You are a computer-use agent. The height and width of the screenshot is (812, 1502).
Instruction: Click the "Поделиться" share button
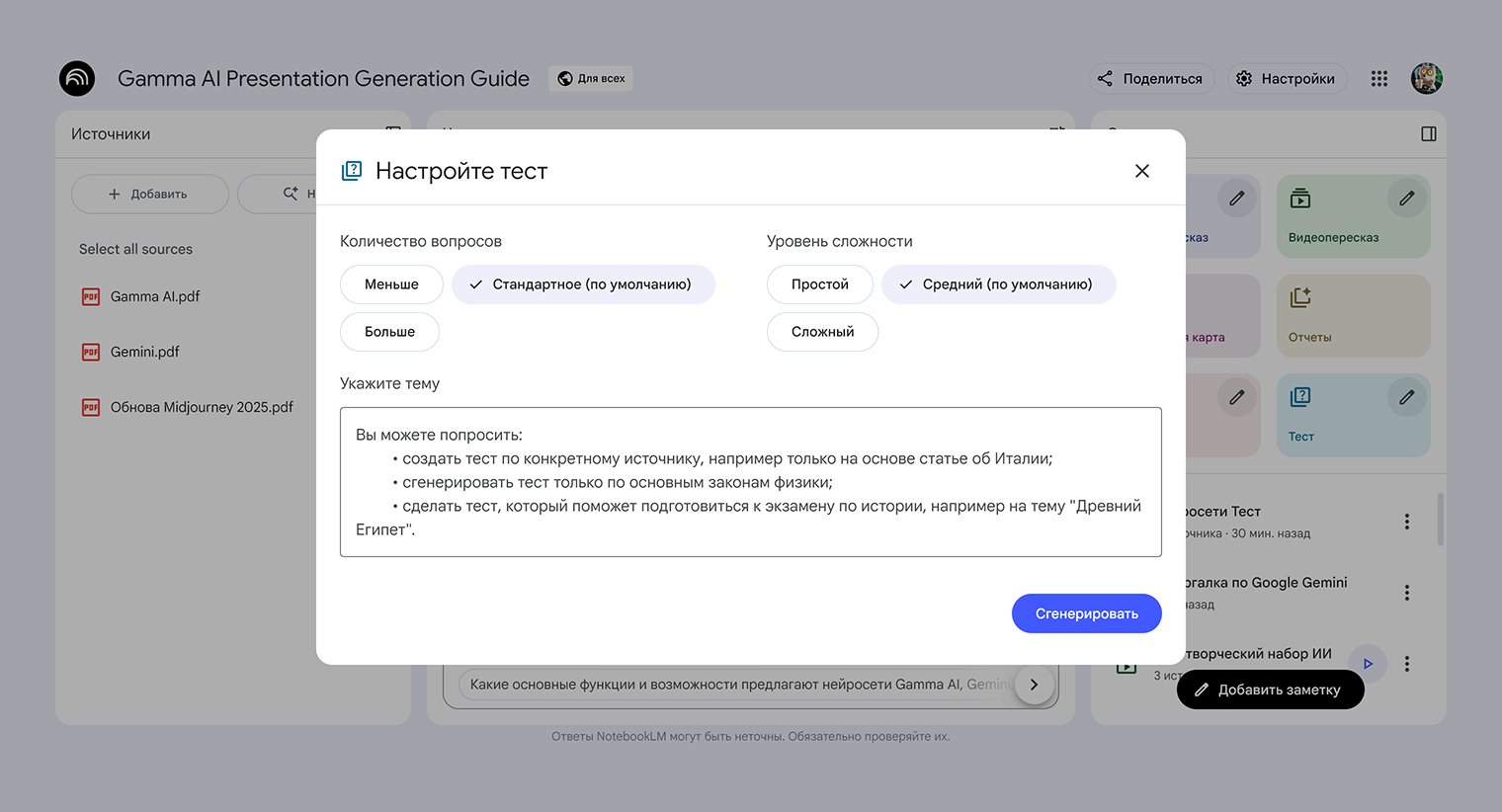(x=1151, y=79)
